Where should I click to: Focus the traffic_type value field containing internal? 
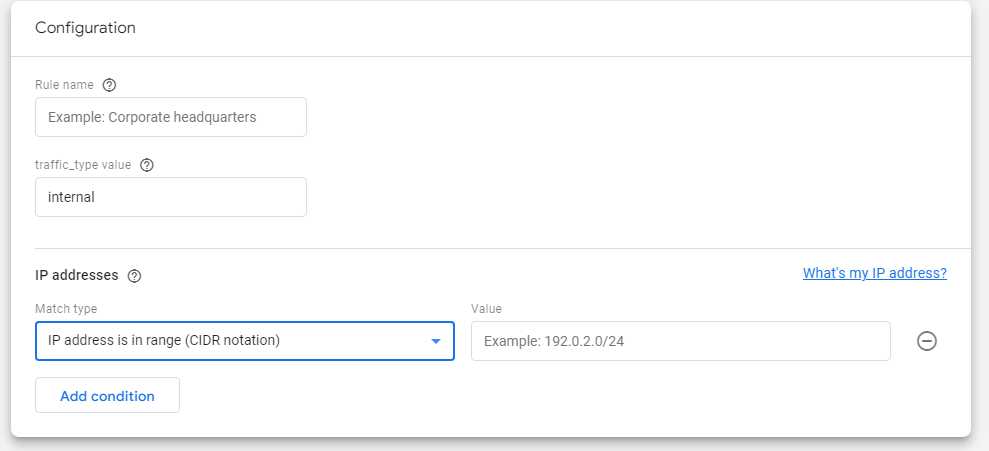[171, 197]
